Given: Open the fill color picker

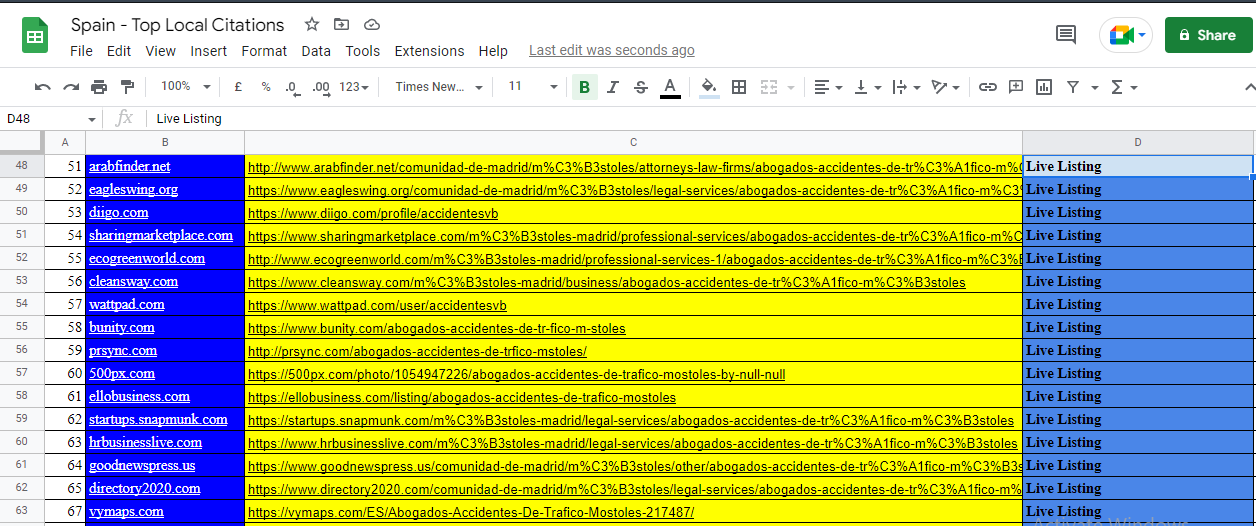Looking at the screenshot, I should click(x=709, y=87).
